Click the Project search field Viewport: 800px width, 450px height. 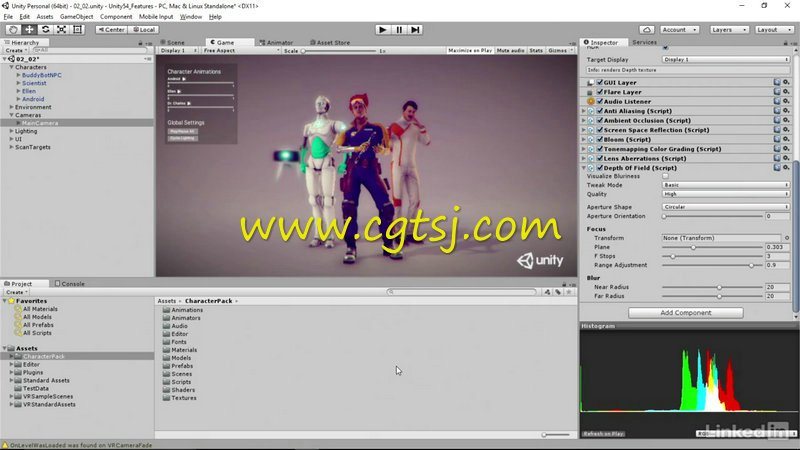point(462,292)
